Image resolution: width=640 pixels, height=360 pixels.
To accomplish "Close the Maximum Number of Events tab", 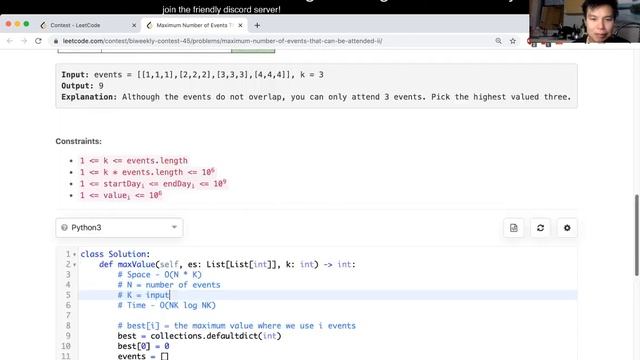I will coord(240,25).
